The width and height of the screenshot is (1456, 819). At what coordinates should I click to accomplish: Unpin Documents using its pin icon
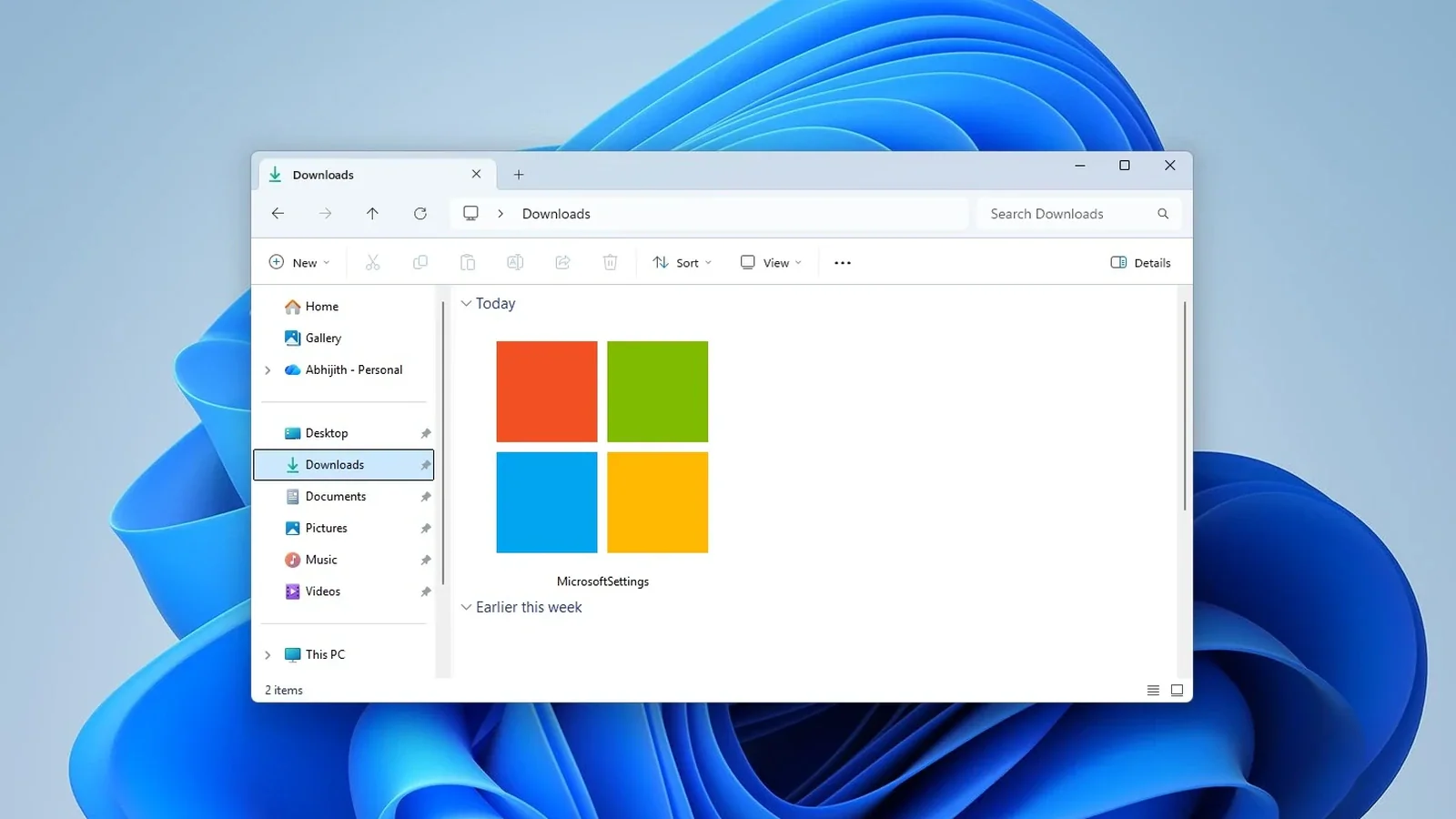click(425, 497)
